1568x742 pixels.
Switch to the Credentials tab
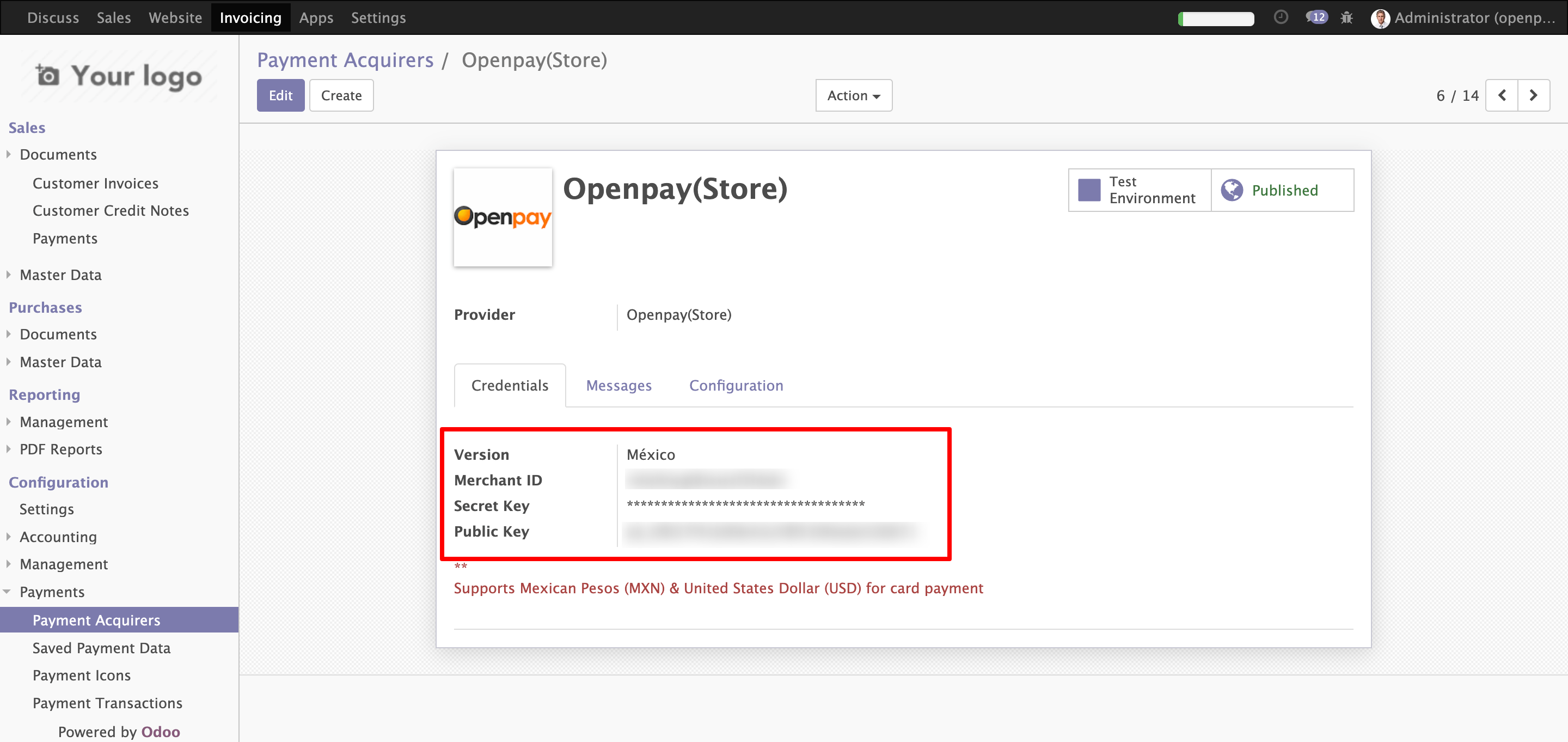tap(510, 385)
